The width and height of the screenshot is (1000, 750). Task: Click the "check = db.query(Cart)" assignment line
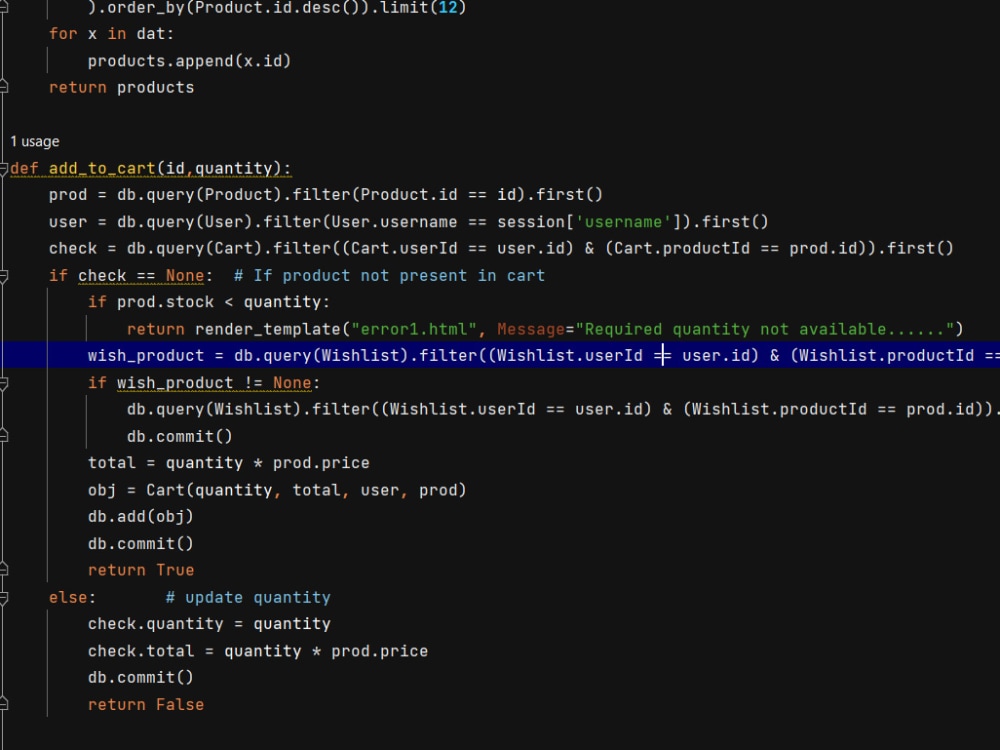pyautogui.click(x=501, y=249)
